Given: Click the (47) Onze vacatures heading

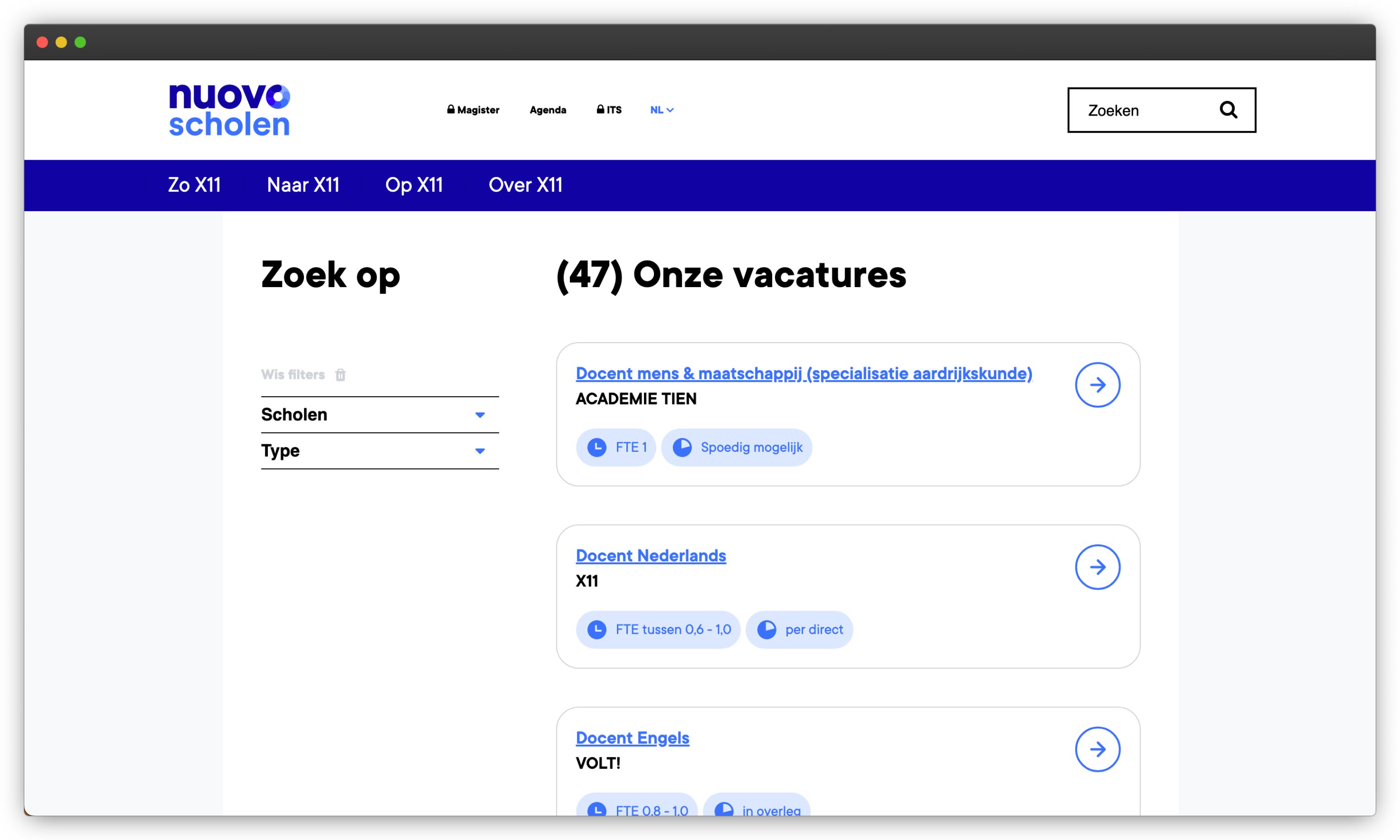Looking at the screenshot, I should pyautogui.click(x=731, y=276).
